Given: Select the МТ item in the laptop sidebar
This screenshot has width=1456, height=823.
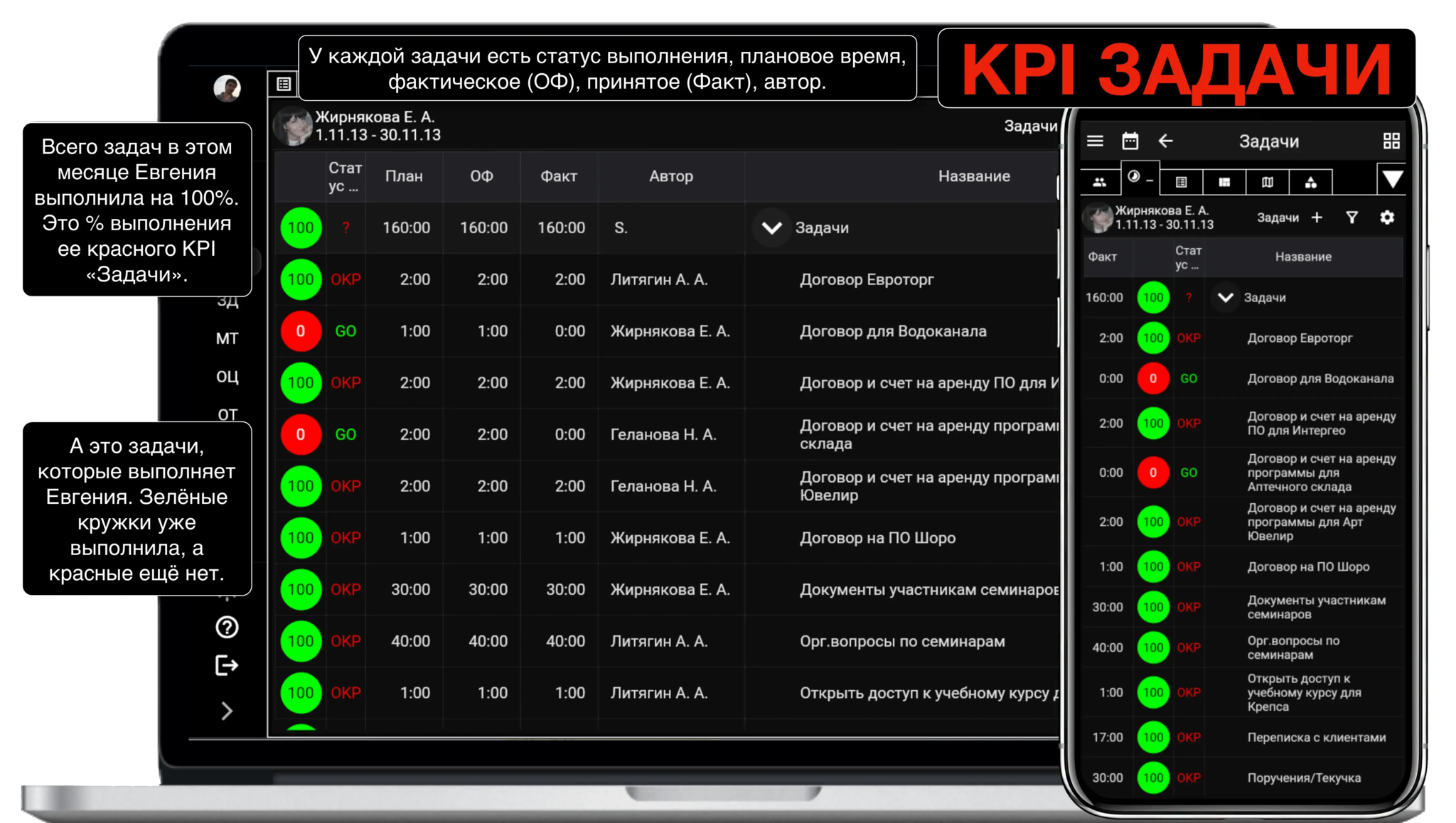Looking at the screenshot, I should pyautogui.click(x=227, y=338).
